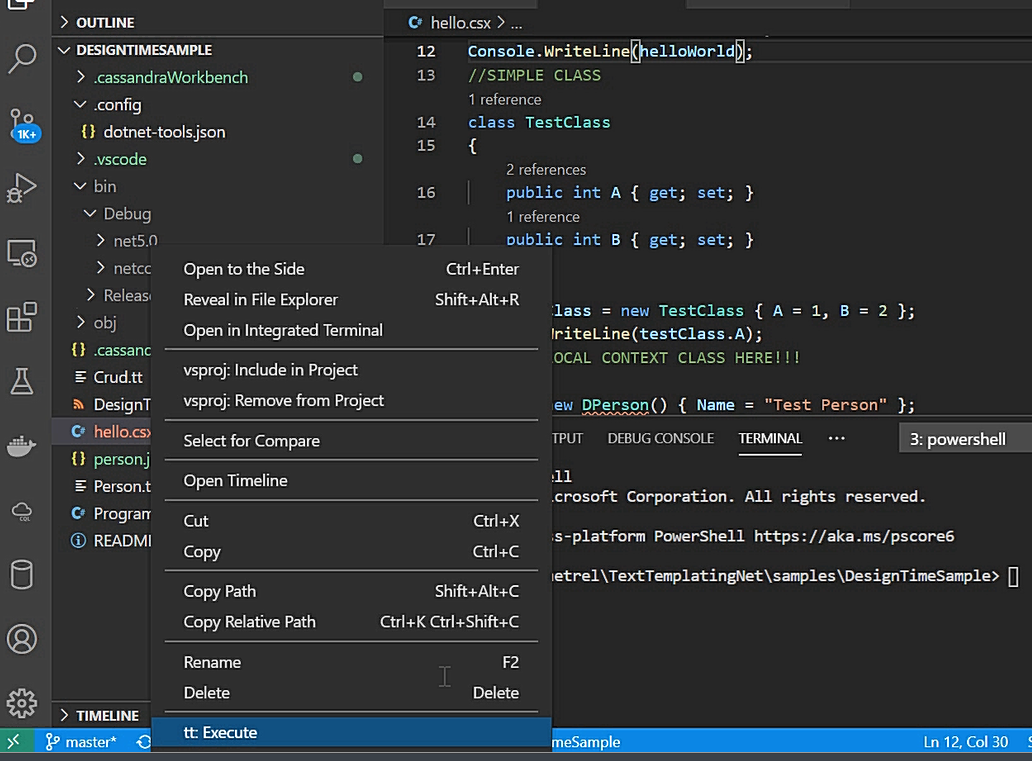Open the 3: powershell terminal dropdown
The width and height of the screenshot is (1032, 761).
pyautogui.click(x=964, y=439)
